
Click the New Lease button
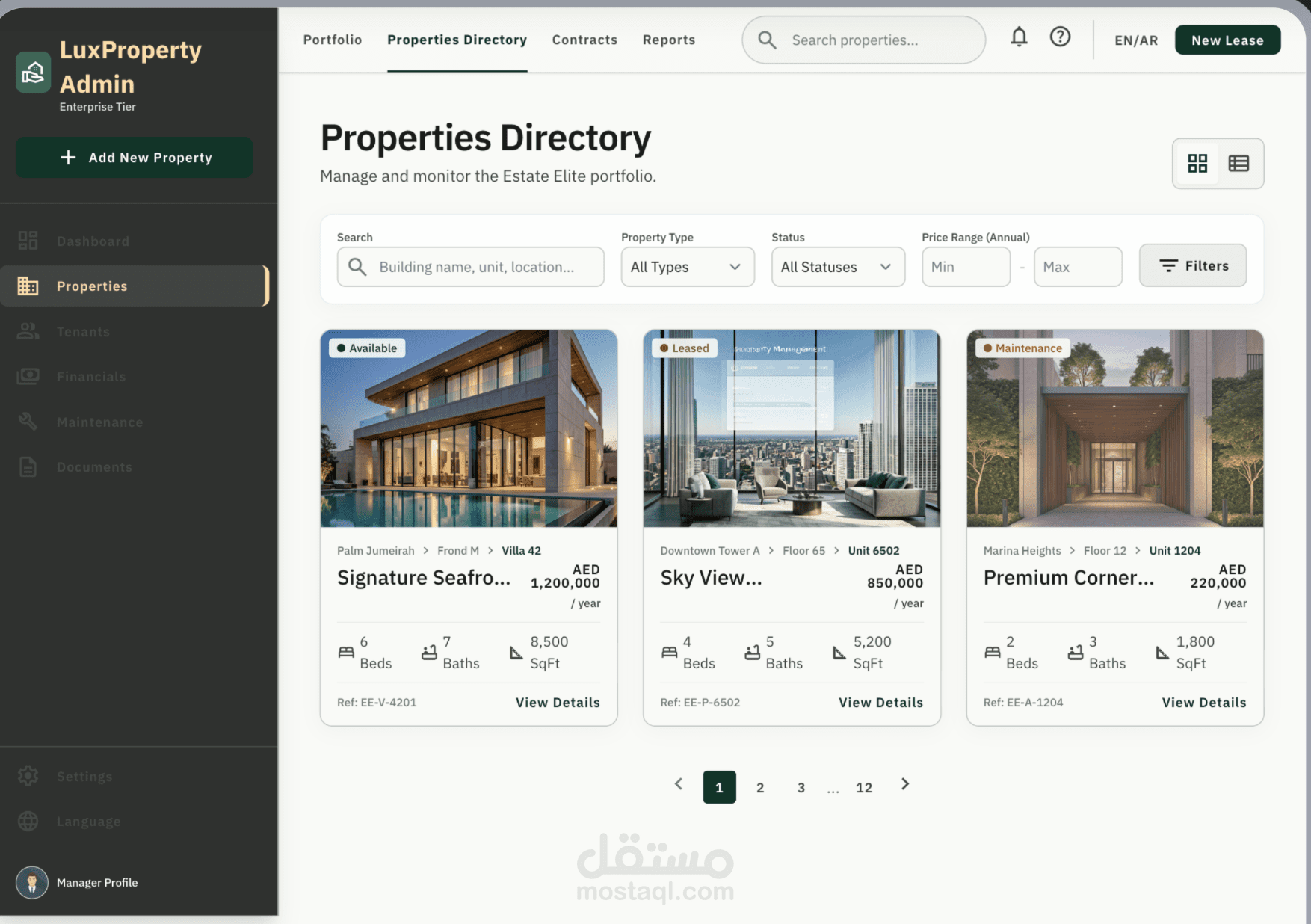[x=1227, y=40]
